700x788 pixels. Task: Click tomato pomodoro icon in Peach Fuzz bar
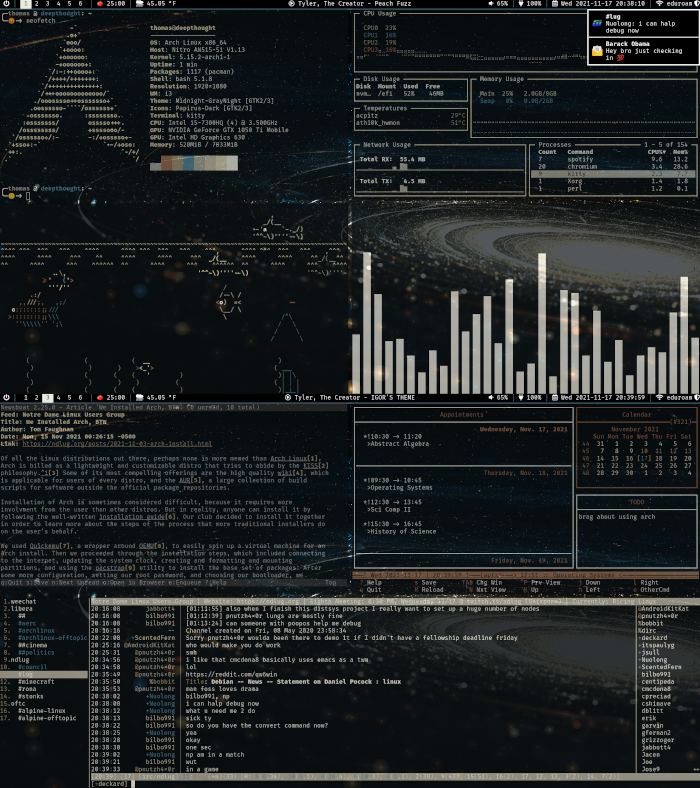(100, 4)
